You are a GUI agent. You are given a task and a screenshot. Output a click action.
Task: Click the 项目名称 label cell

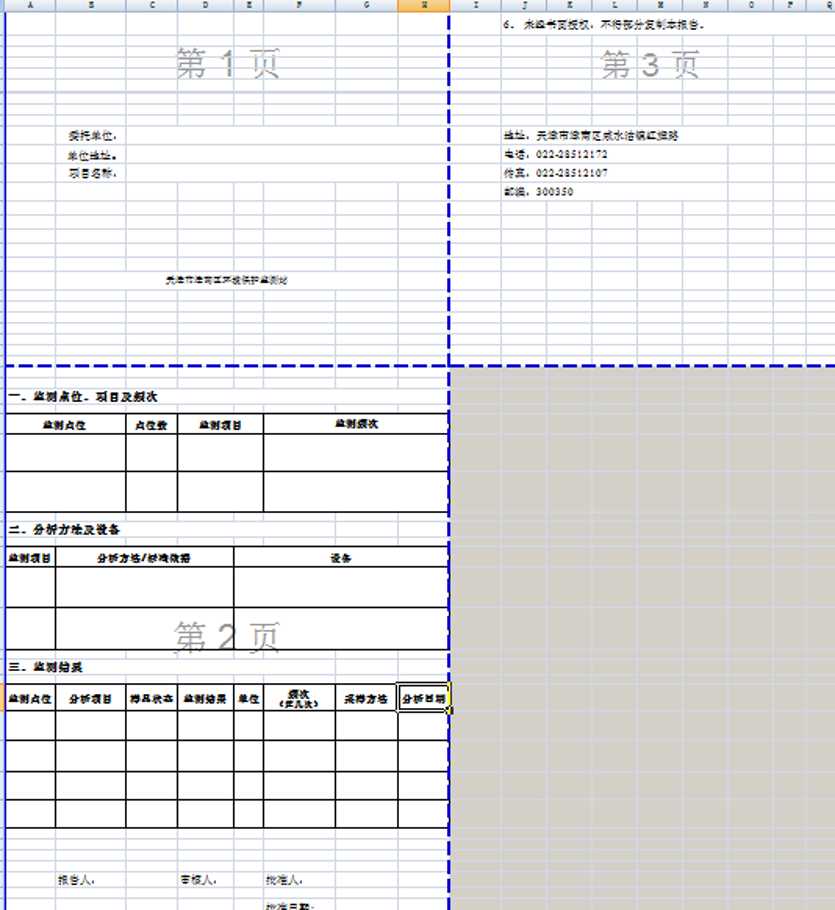coord(92,173)
